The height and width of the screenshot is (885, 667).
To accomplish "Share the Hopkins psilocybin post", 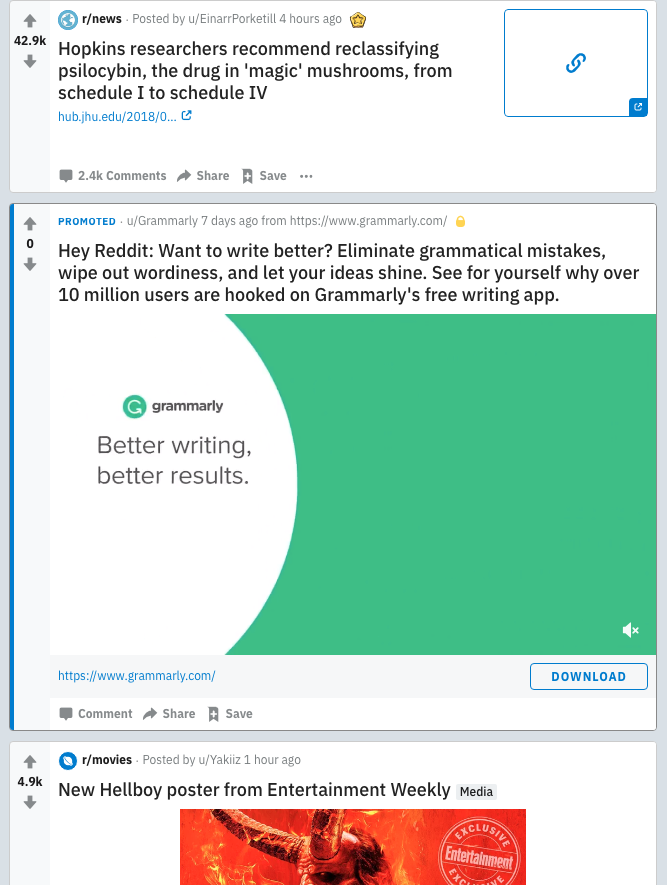I will (x=203, y=176).
